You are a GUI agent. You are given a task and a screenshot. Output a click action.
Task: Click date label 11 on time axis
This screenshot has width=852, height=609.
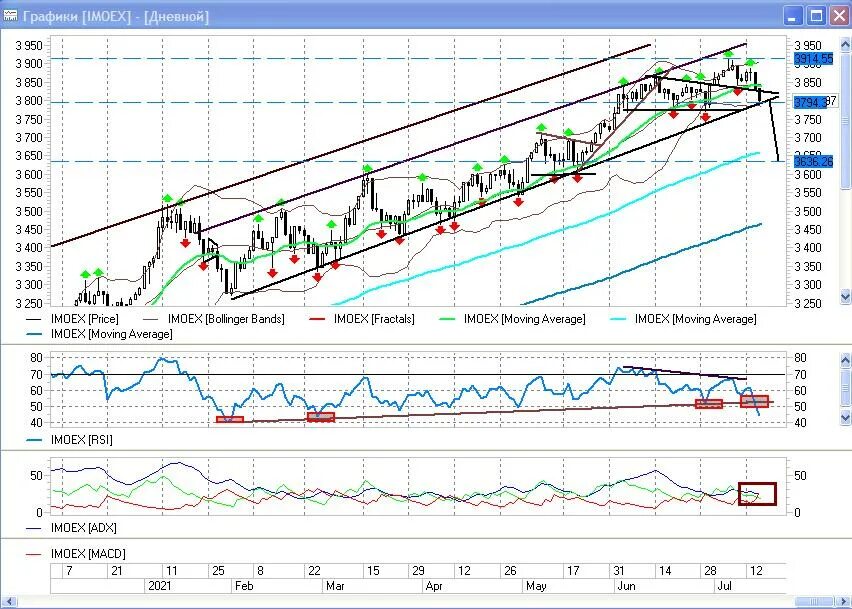click(x=172, y=571)
